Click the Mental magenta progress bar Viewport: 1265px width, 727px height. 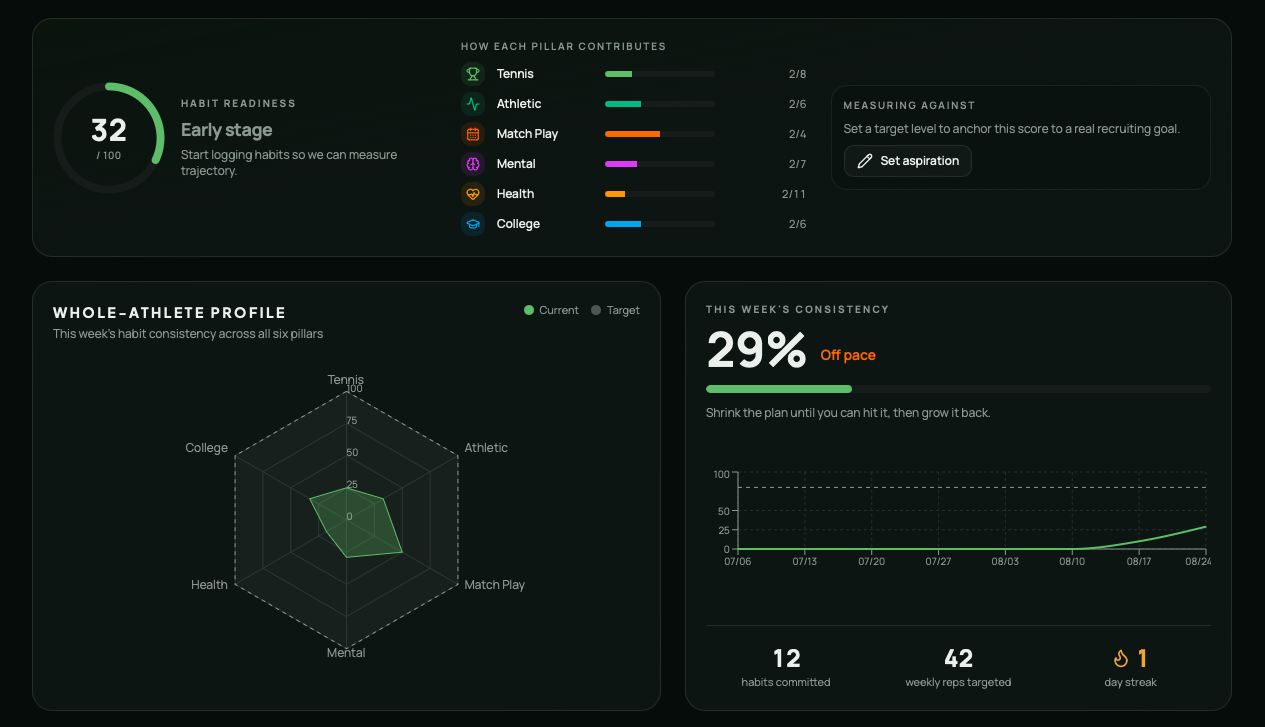660,164
